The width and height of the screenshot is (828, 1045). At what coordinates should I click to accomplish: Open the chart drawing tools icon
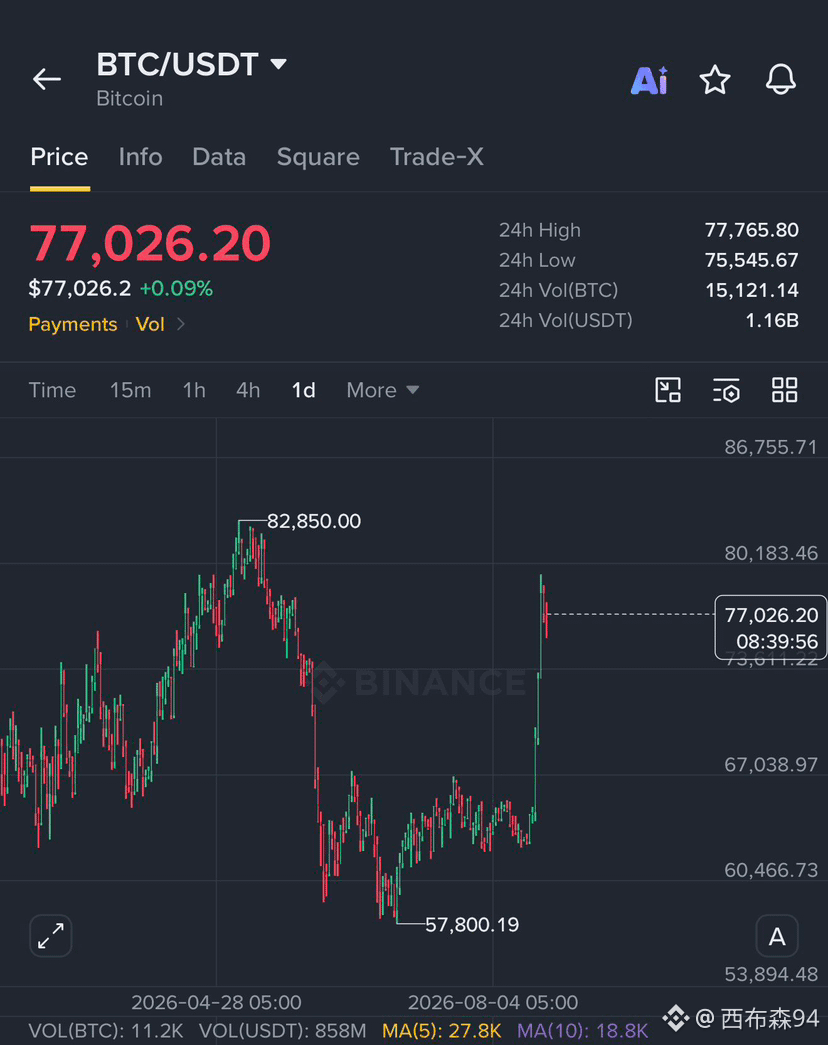pyautogui.click(x=668, y=390)
